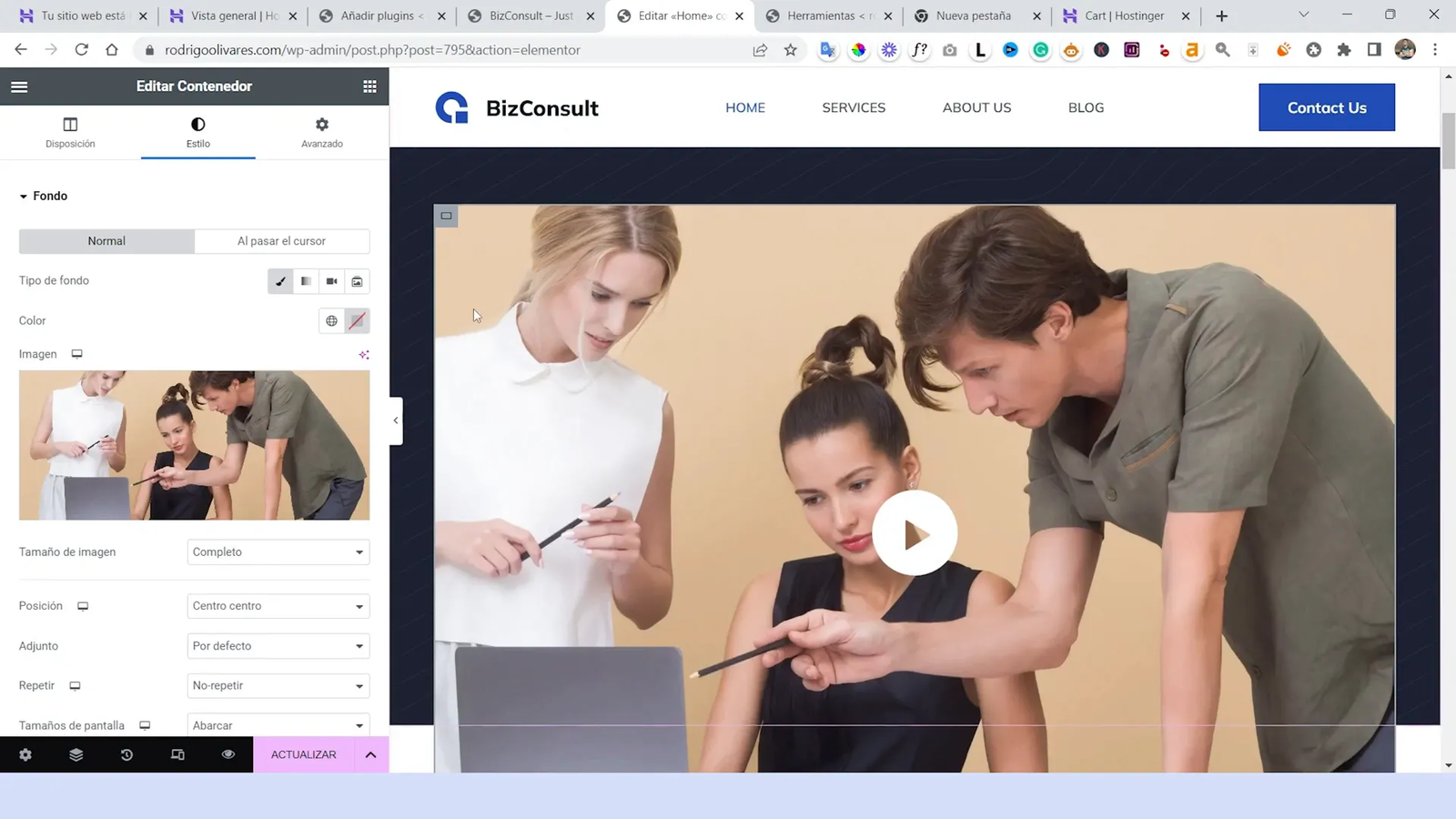The width and height of the screenshot is (1456, 819).
Task: Expand the 'Repetir' dropdown
Action: click(x=278, y=685)
